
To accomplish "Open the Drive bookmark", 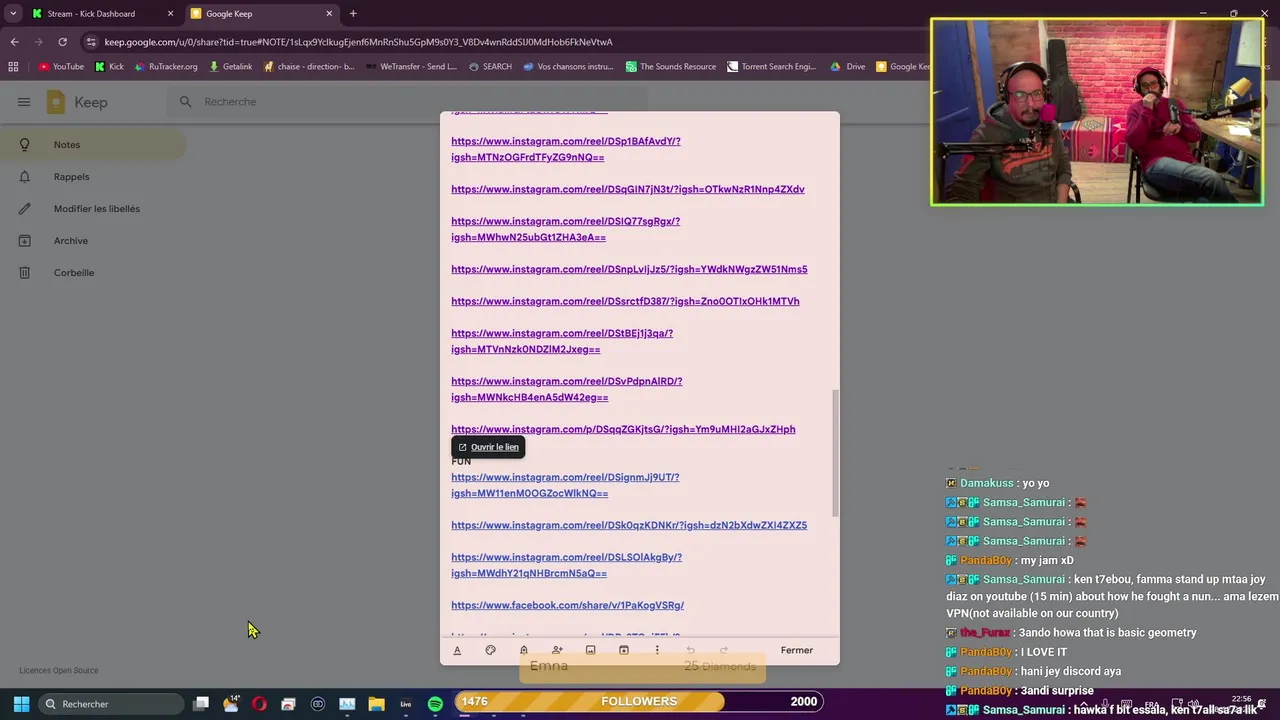I will pyautogui.click(x=848, y=67).
